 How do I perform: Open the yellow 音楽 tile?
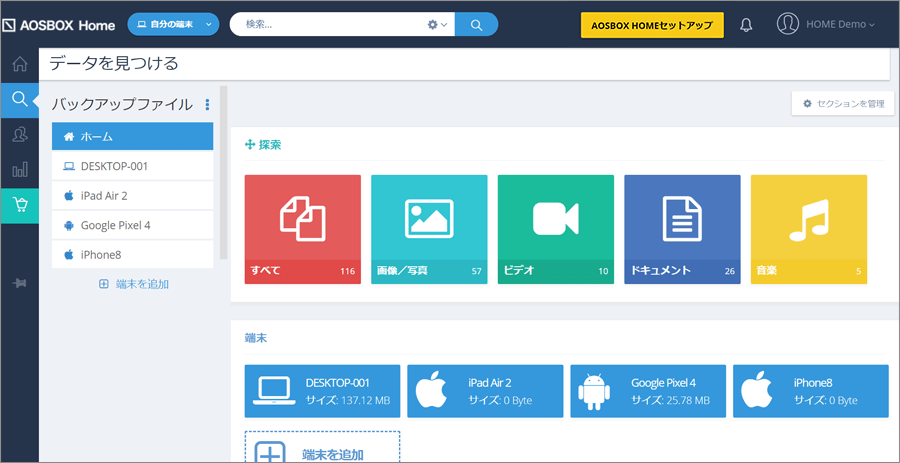coord(809,229)
